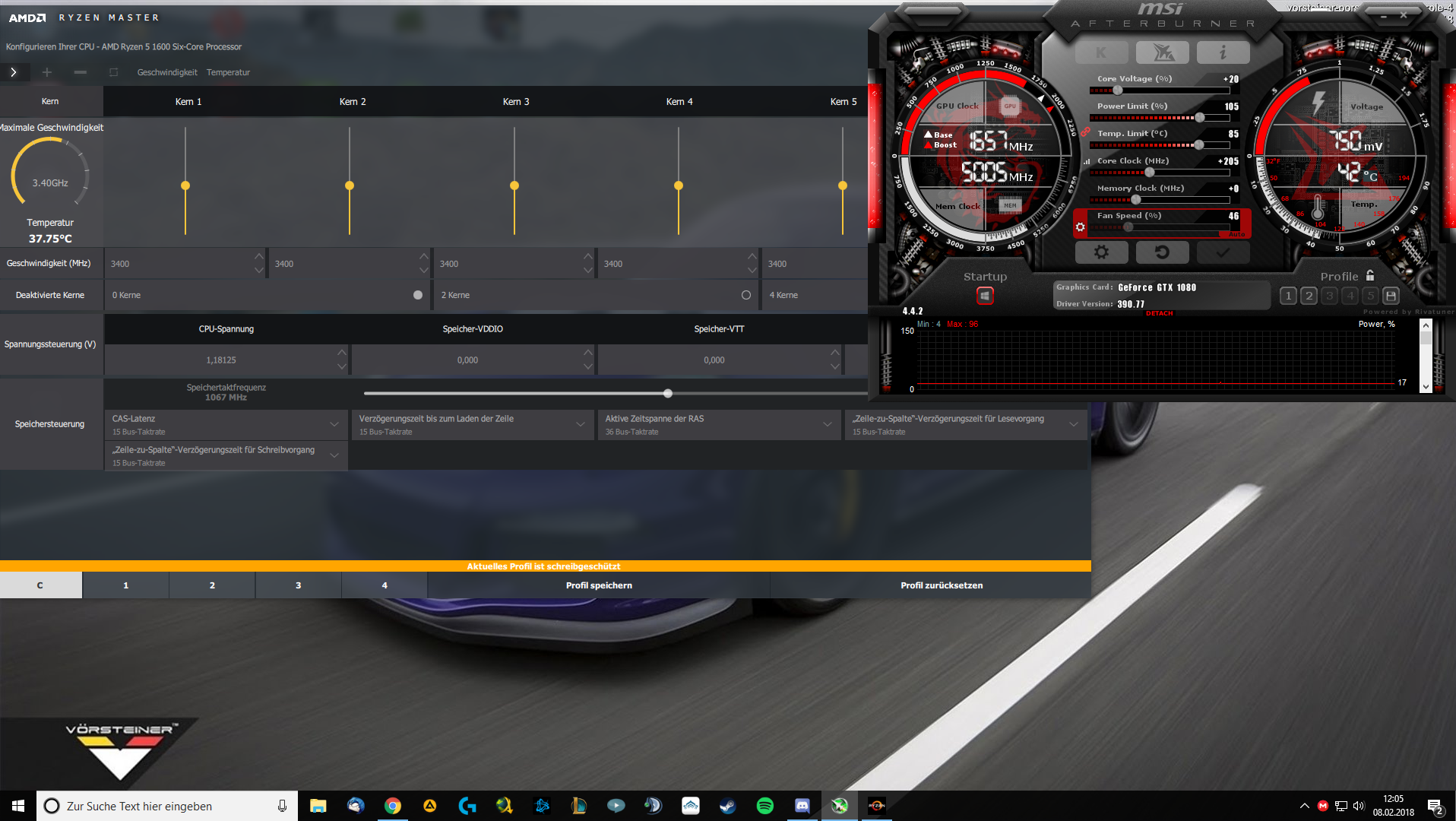Click the Core Voltage slider handle
The image size is (1456, 821).
tap(1117, 90)
